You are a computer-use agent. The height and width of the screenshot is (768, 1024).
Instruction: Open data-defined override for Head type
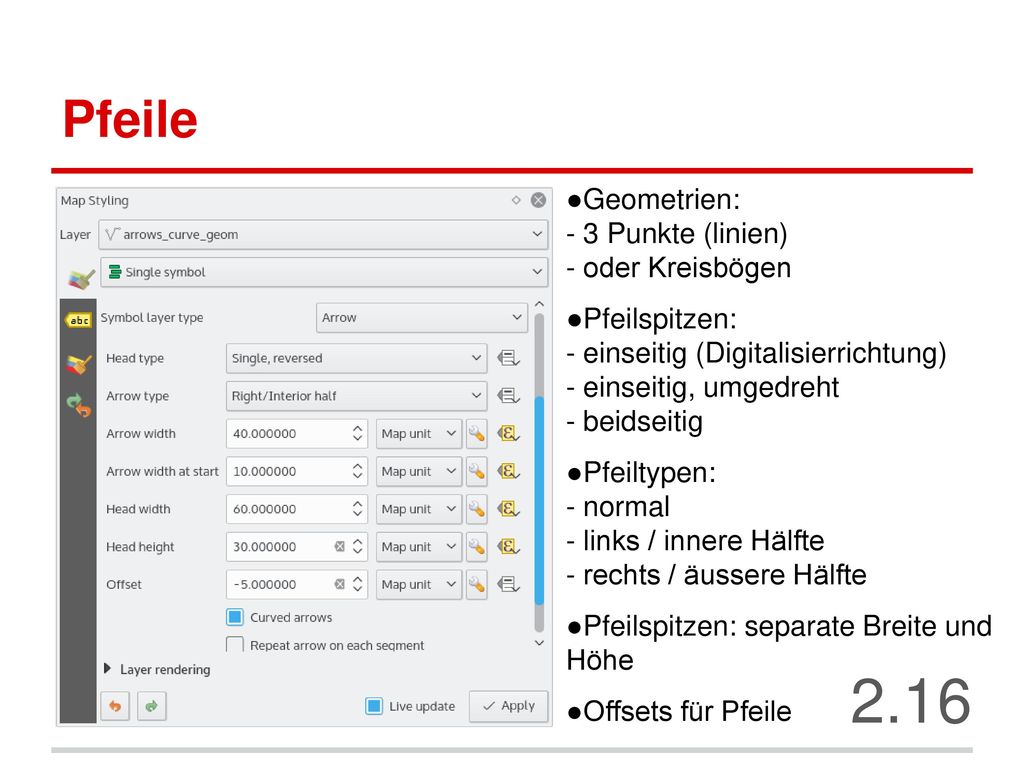(507, 358)
